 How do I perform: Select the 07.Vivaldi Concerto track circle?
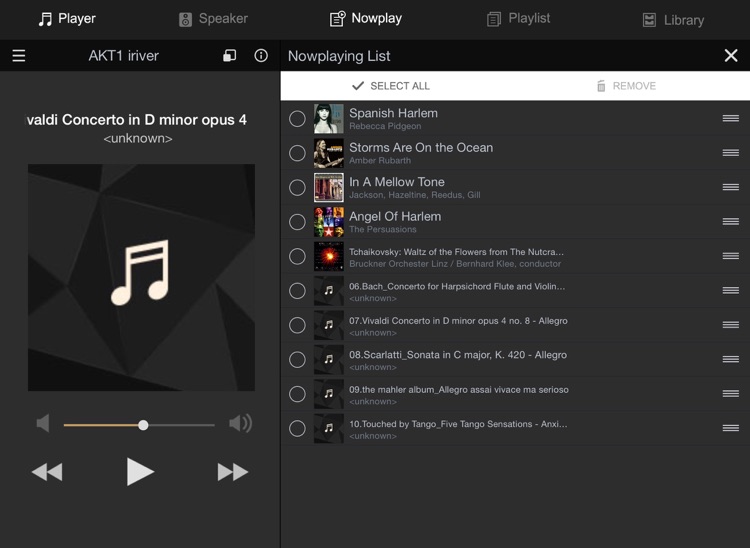pyautogui.click(x=297, y=325)
